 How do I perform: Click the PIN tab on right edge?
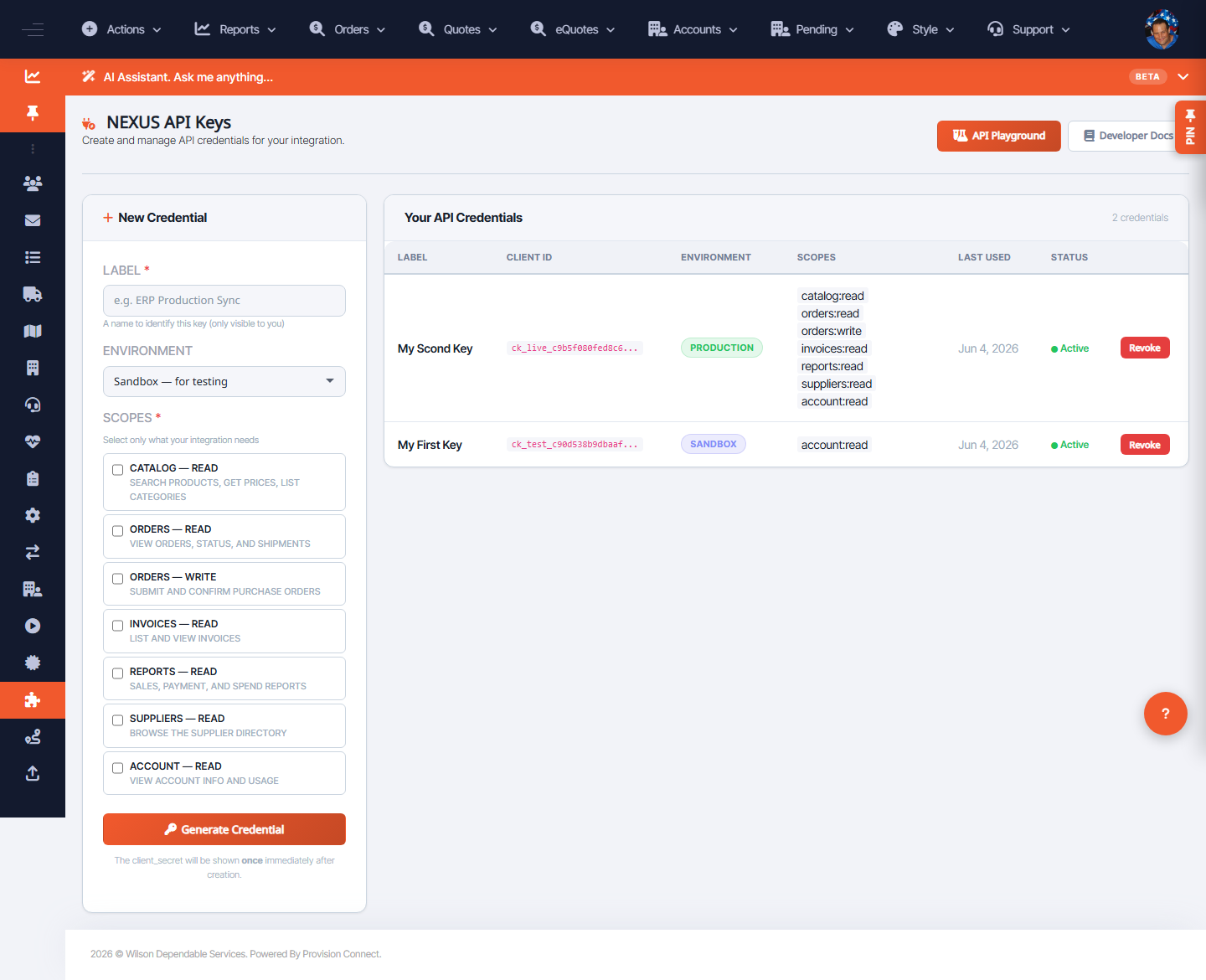1190,127
